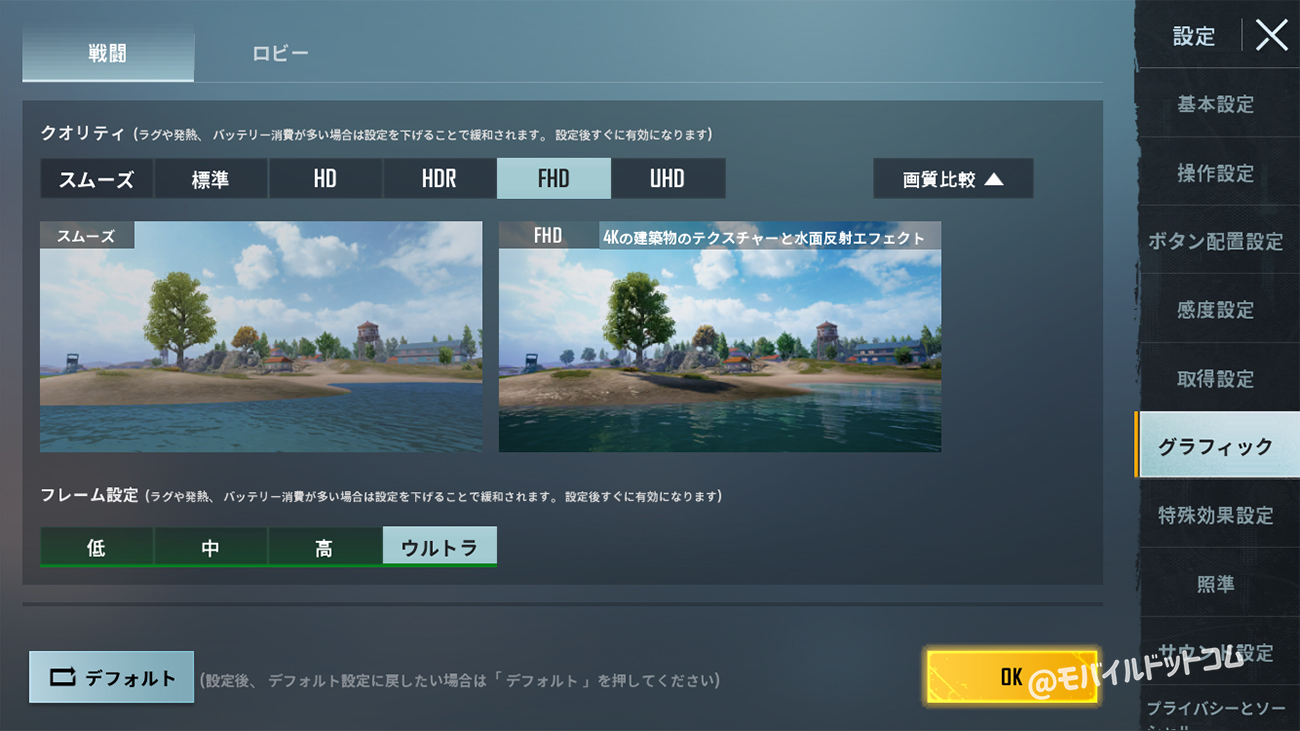Click the クオリティ section heading
This screenshot has width=1300, height=731.
(x=82, y=133)
